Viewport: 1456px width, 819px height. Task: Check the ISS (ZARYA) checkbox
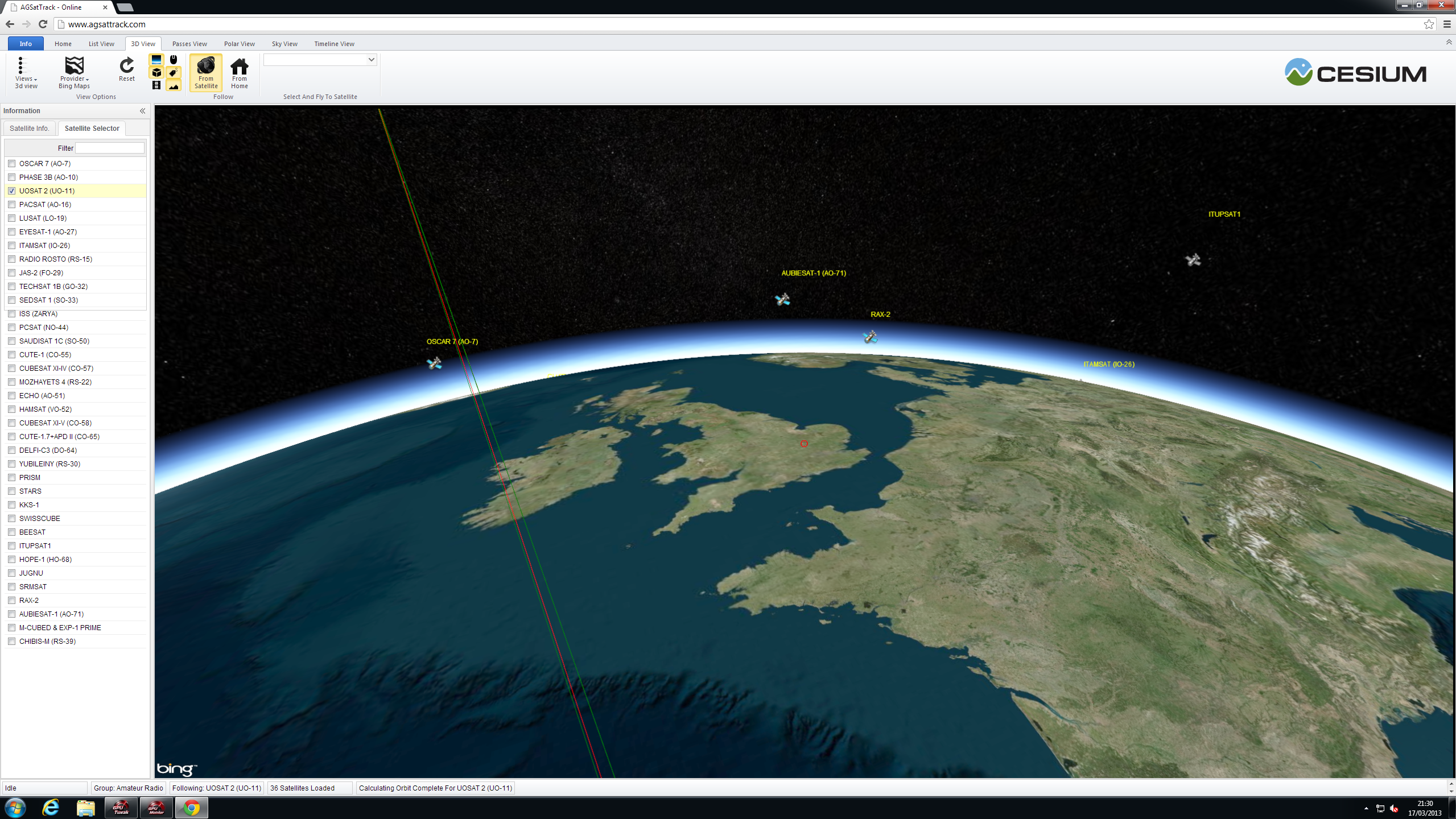[x=11, y=313]
